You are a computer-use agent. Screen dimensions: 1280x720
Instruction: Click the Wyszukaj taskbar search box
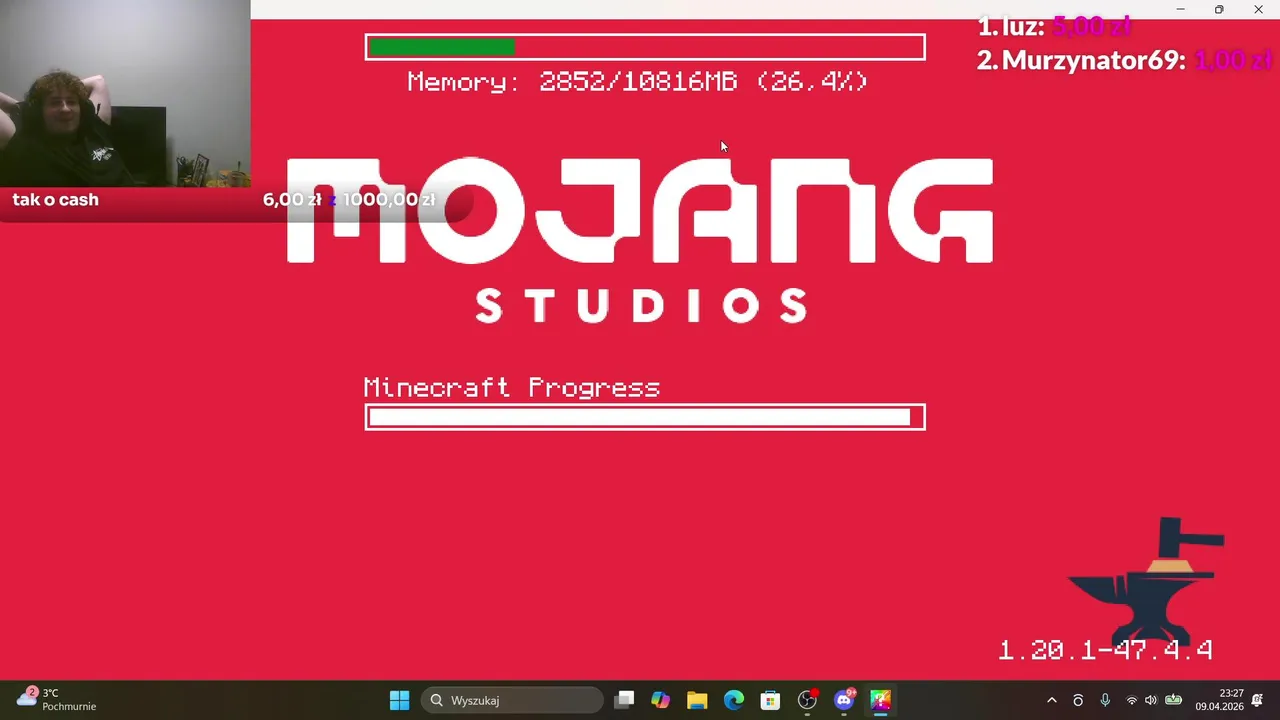[x=513, y=700]
